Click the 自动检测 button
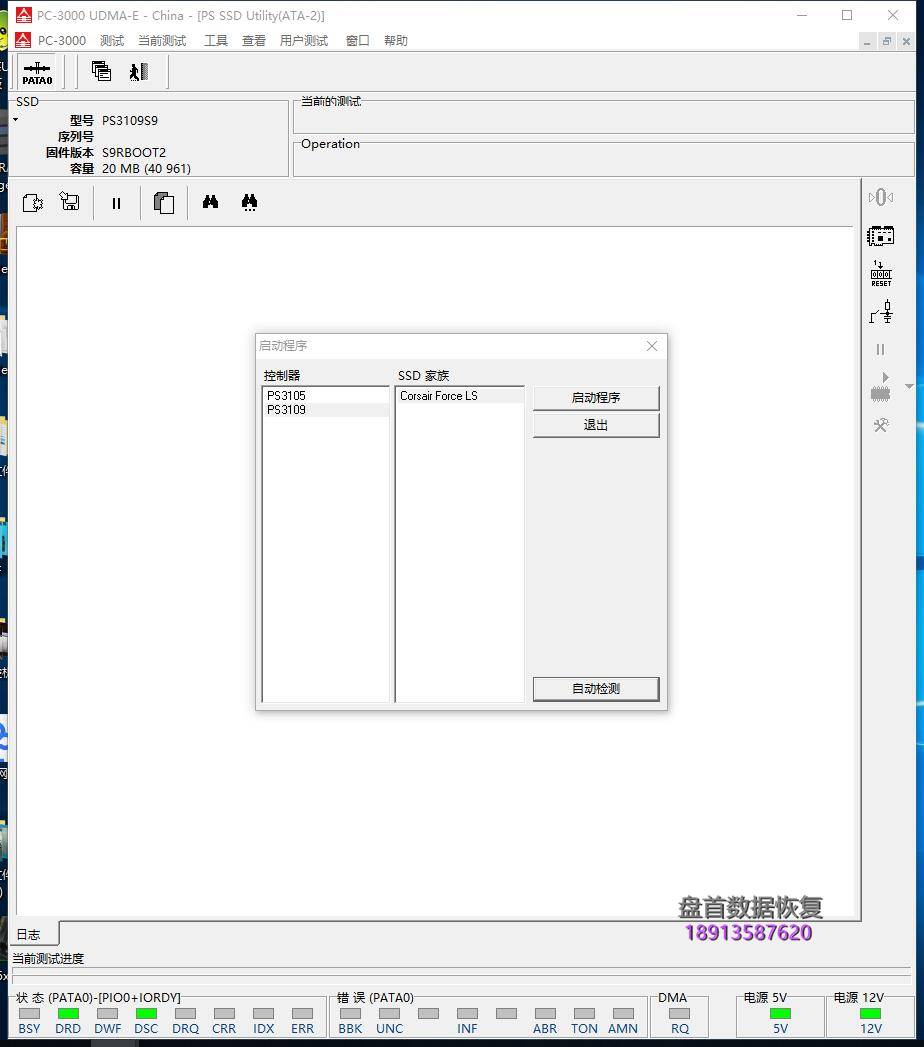The width and height of the screenshot is (924, 1047). pos(595,688)
